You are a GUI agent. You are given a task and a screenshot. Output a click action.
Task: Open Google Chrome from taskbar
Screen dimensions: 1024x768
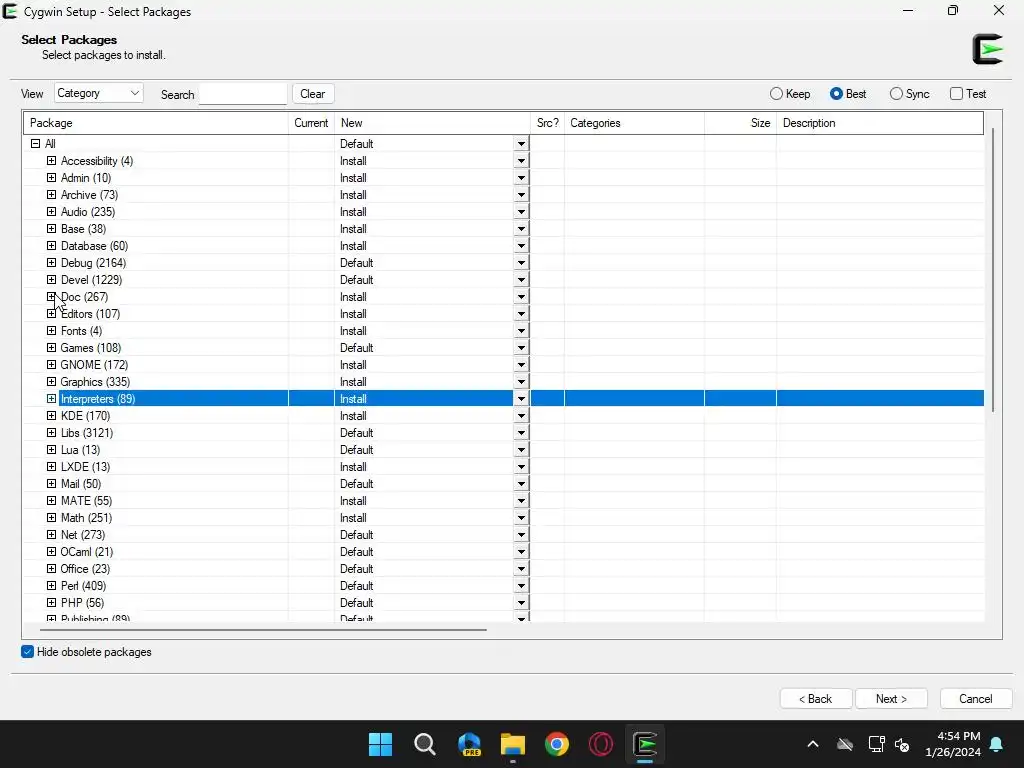click(557, 744)
